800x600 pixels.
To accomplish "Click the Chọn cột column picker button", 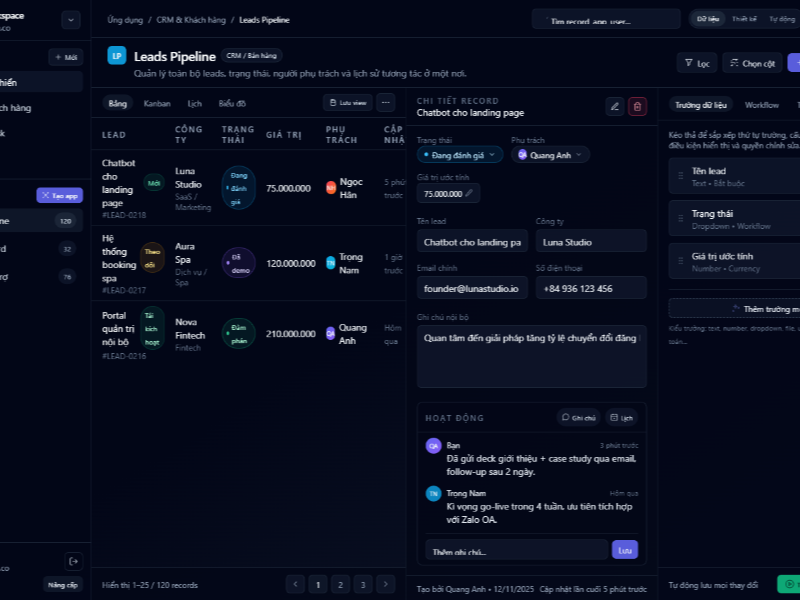I will point(752,63).
